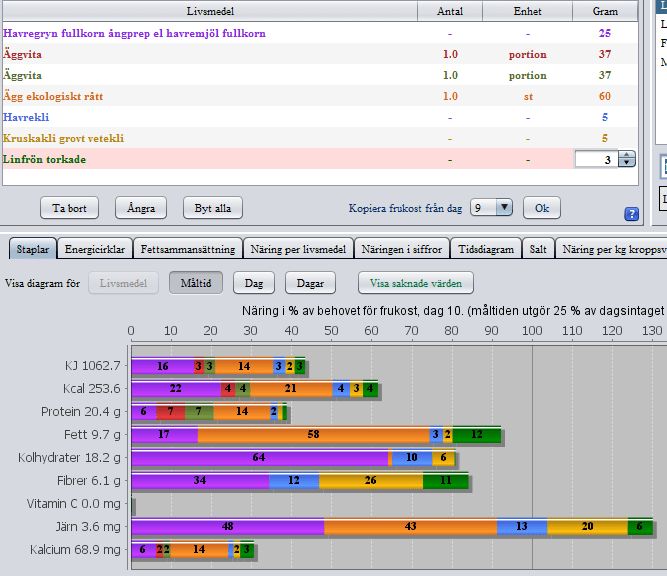The height and width of the screenshot is (576, 667).
Task: Switch diagram view to Dag
Action: tap(254, 283)
